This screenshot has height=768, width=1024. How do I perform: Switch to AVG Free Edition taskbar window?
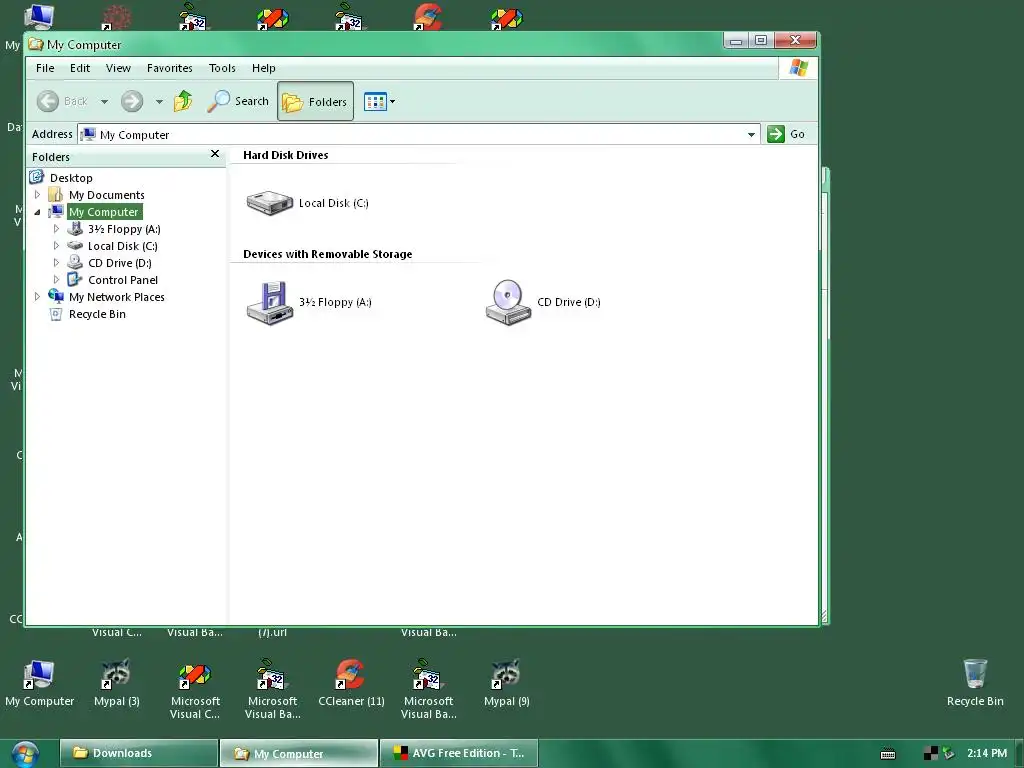click(458, 753)
